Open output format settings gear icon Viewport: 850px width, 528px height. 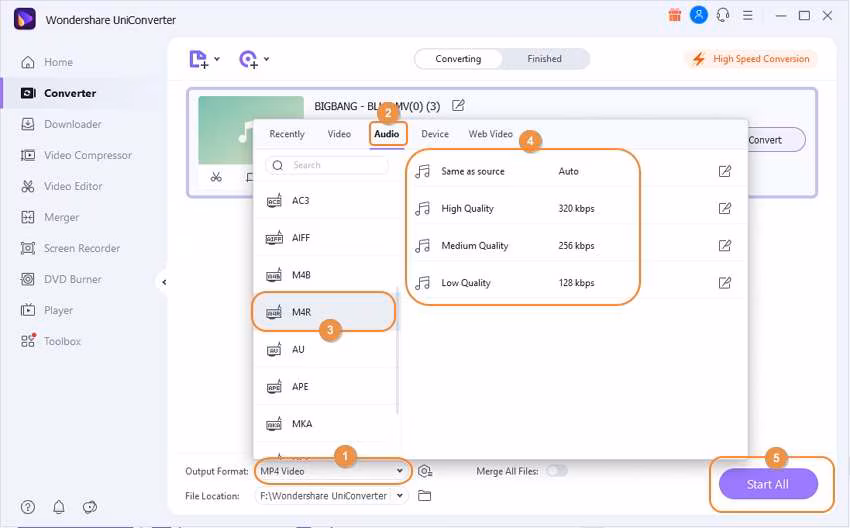[x=425, y=471]
